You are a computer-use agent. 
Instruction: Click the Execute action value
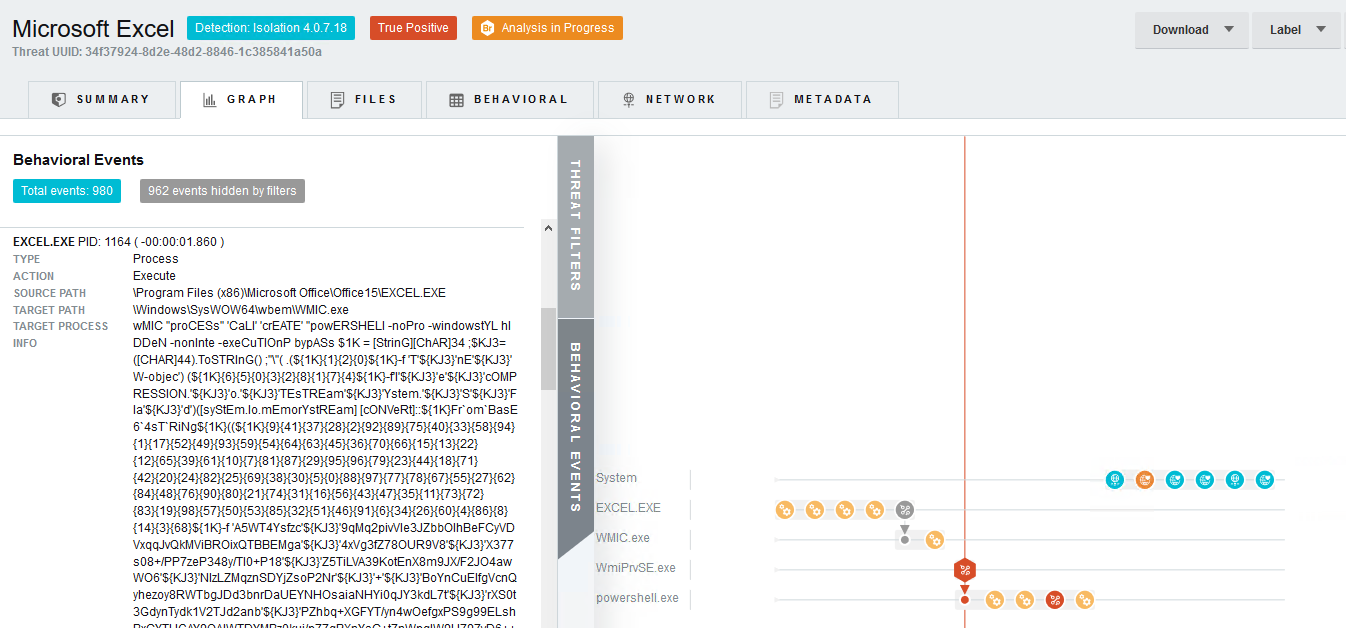point(154,276)
